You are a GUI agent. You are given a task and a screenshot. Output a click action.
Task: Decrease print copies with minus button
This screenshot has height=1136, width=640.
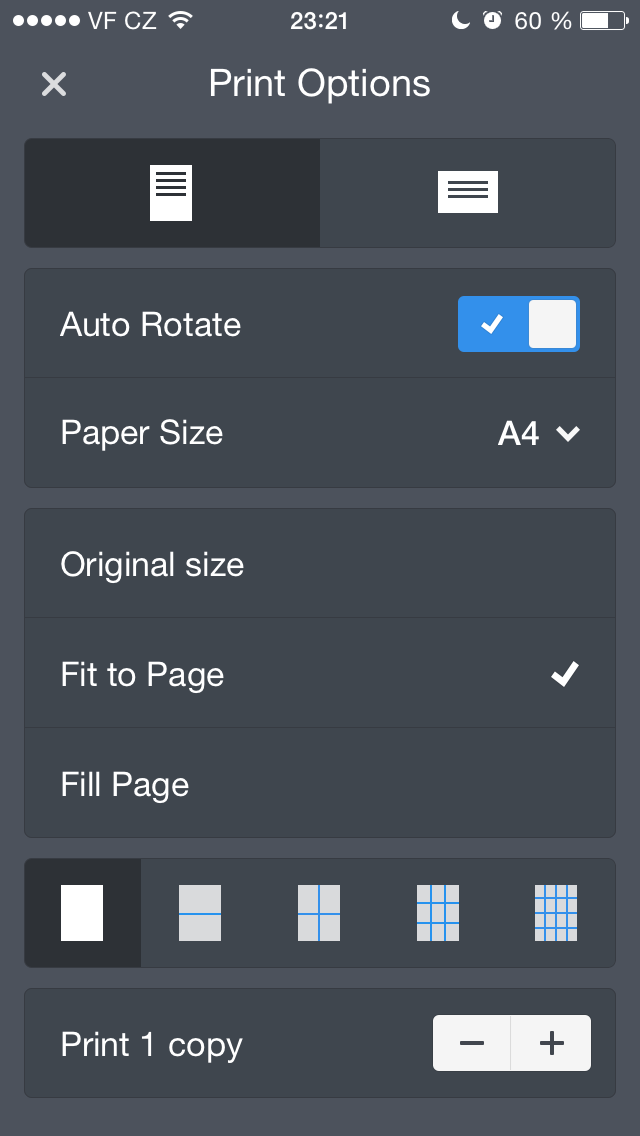(472, 1044)
